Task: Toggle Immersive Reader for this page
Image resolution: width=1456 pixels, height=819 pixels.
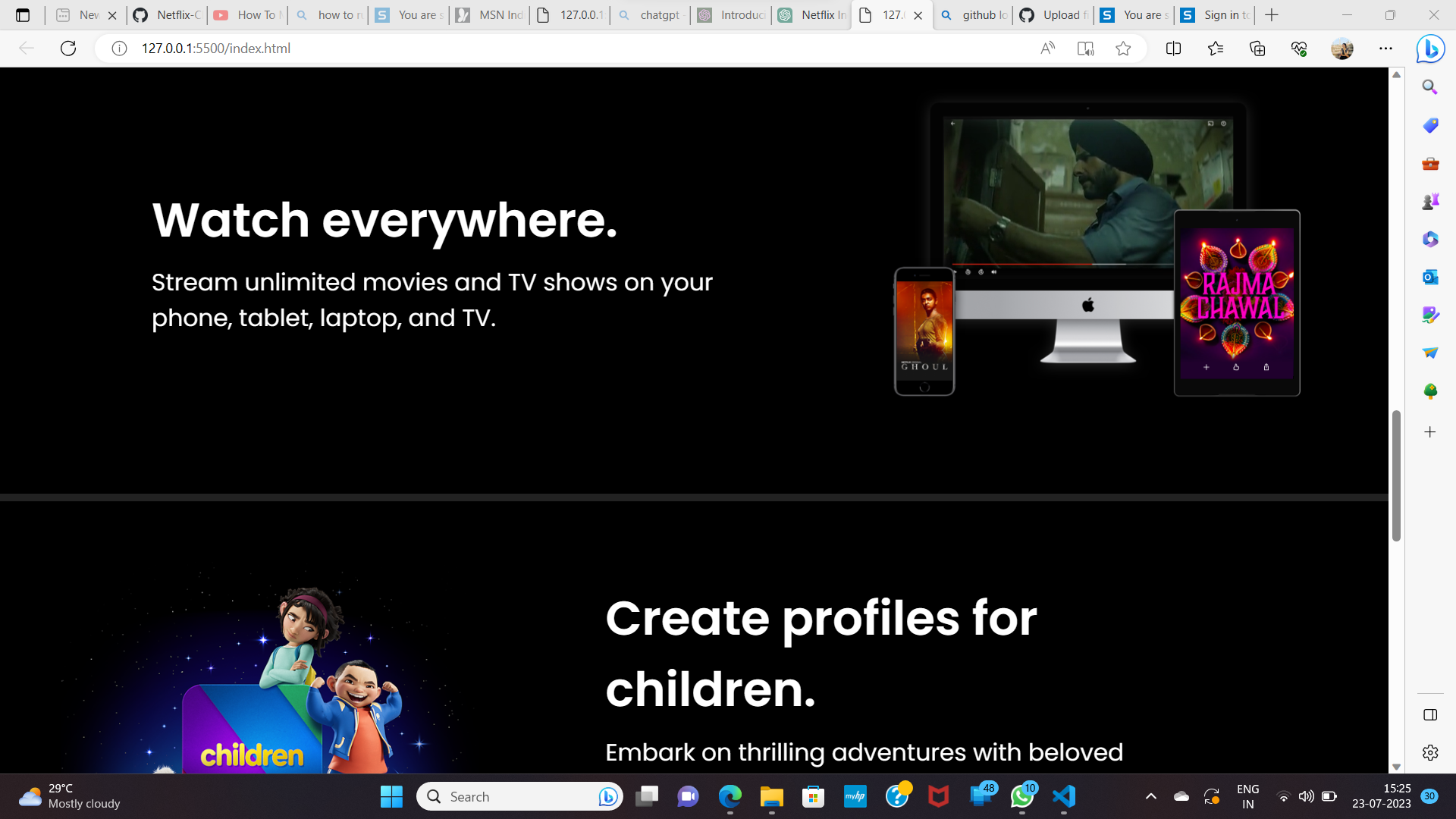Action: [1086, 48]
